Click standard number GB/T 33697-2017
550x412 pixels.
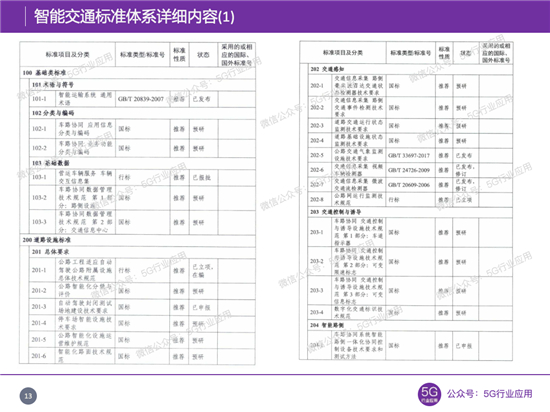click(409, 155)
